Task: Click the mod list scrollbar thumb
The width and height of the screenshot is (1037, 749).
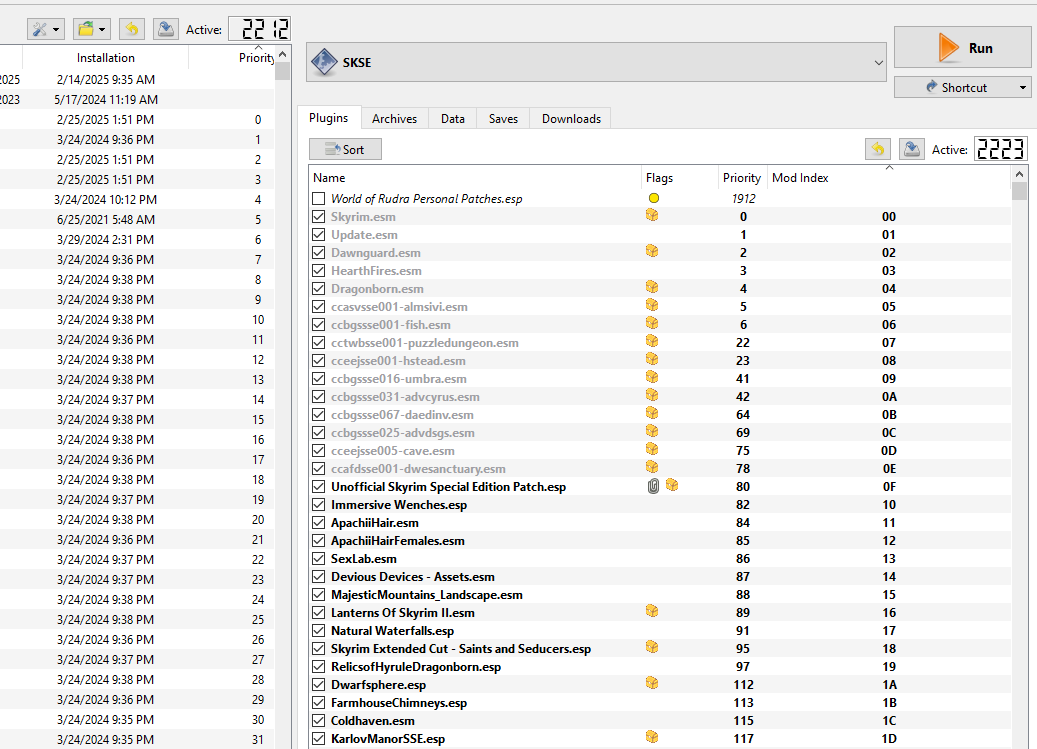Action: coord(282,71)
